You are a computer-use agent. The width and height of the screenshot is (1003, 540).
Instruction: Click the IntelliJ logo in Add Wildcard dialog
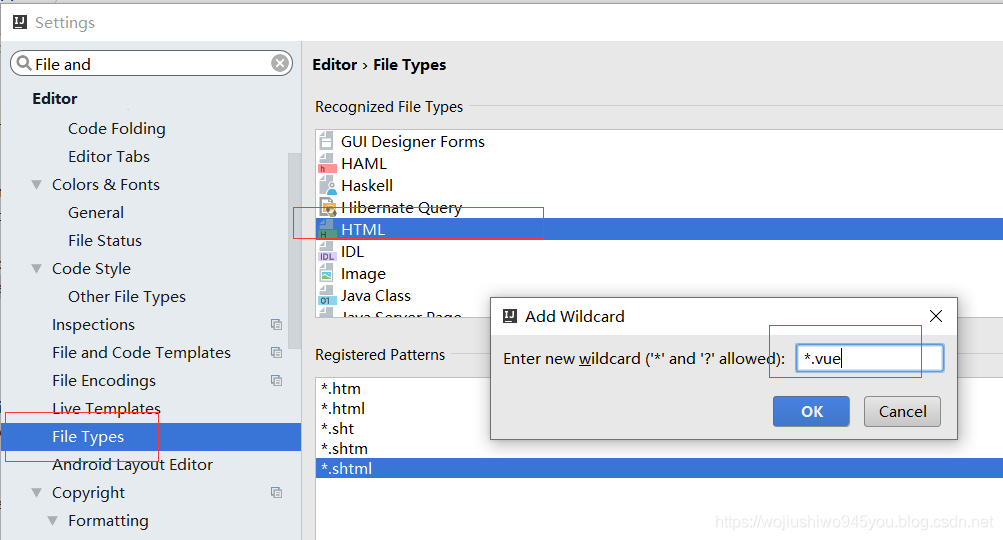[x=510, y=316]
